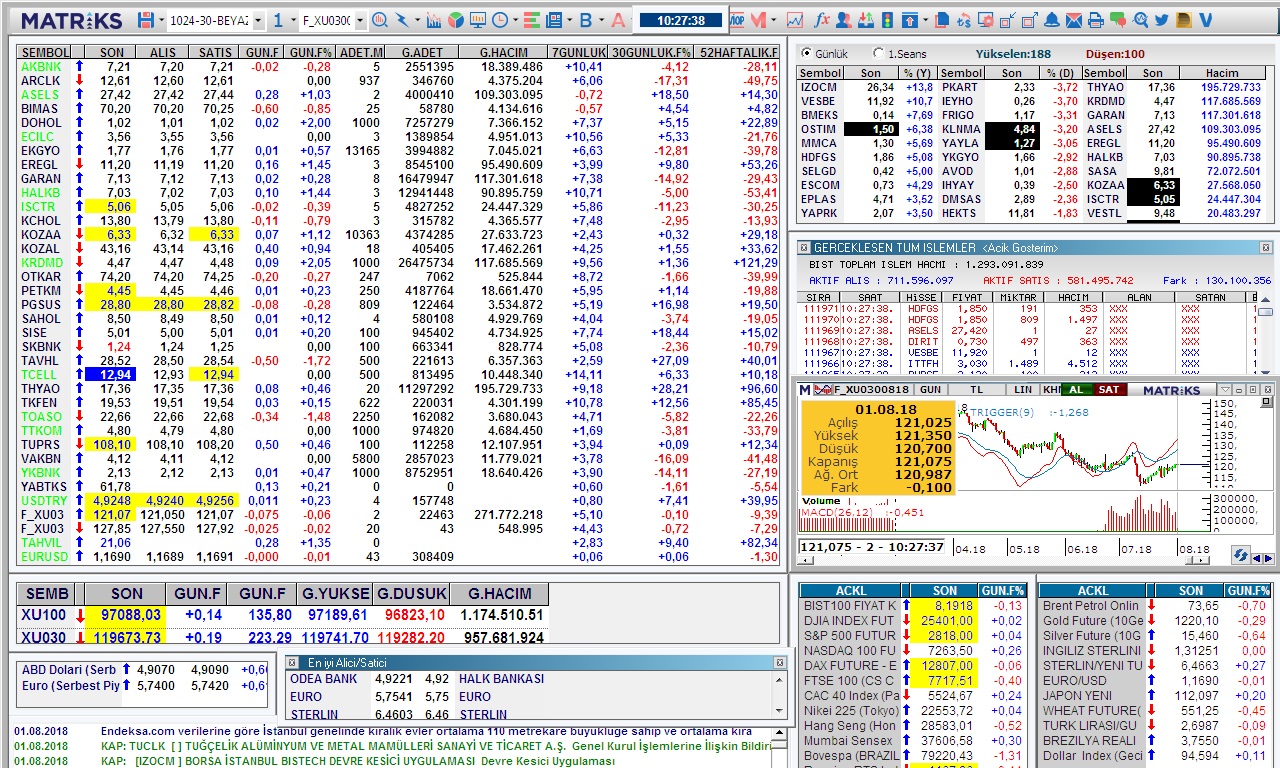
Task: Click the screen settings gear icon
Action: pyautogui.click(x=986, y=20)
